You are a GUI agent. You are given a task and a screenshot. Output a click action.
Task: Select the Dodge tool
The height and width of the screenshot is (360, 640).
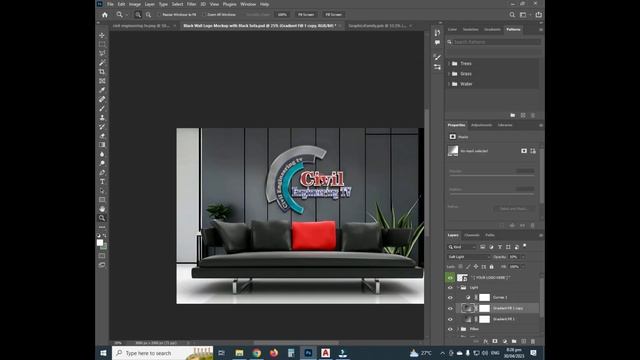[x=102, y=163]
